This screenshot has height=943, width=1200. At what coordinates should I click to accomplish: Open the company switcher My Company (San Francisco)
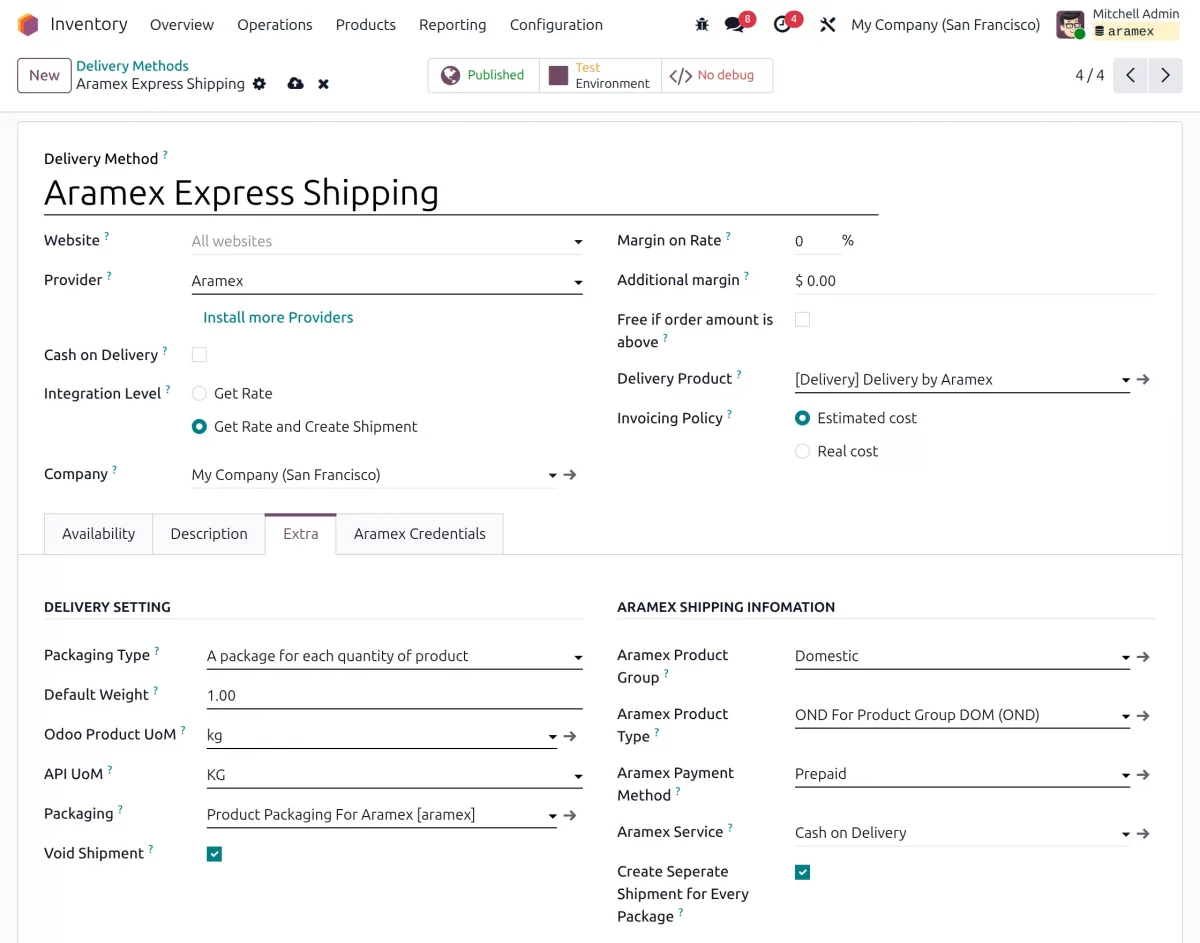point(946,24)
